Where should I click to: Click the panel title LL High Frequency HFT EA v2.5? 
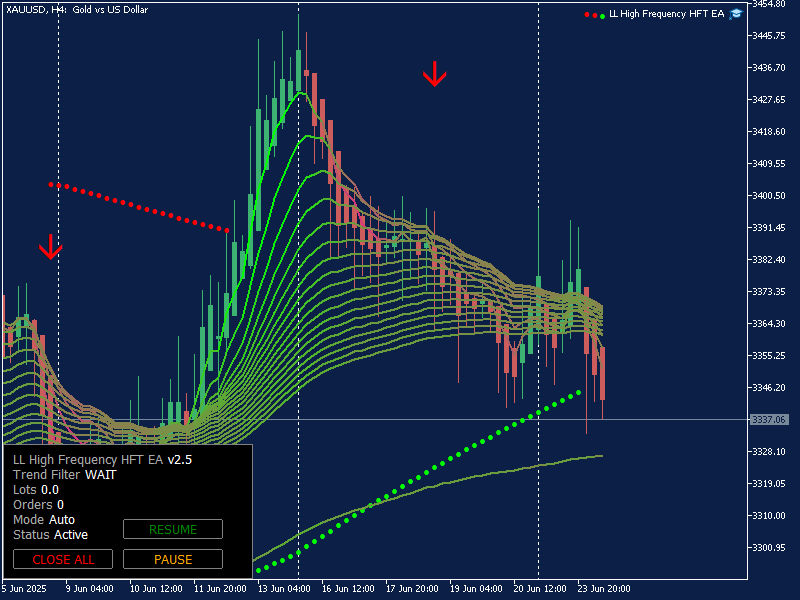[x=103, y=460]
